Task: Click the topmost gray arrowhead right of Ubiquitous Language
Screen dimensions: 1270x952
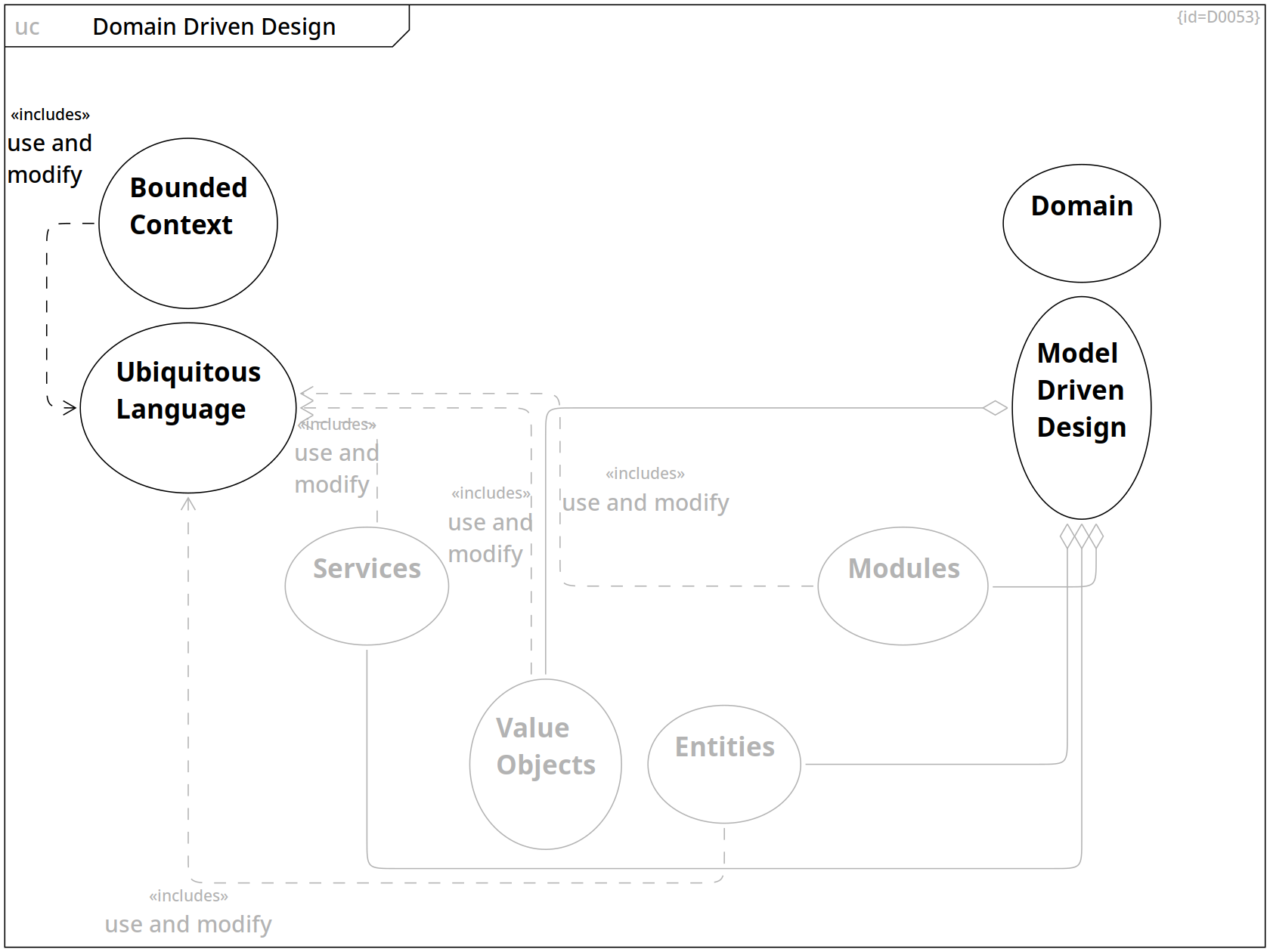Action: (x=306, y=394)
